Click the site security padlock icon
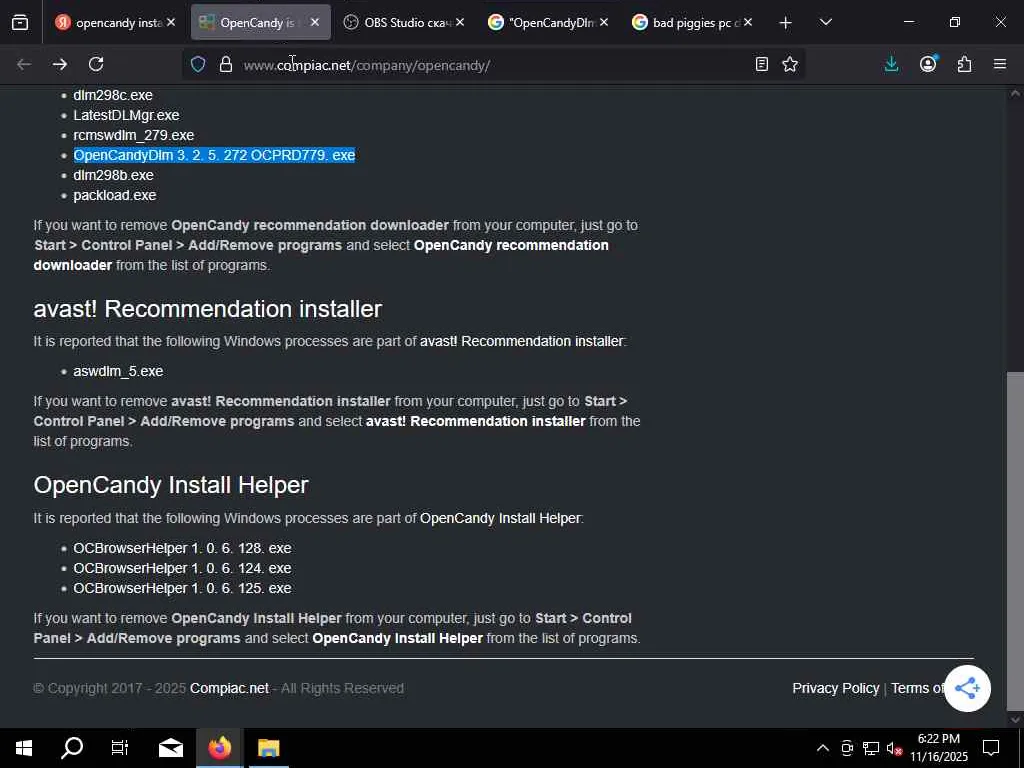 [226, 64]
